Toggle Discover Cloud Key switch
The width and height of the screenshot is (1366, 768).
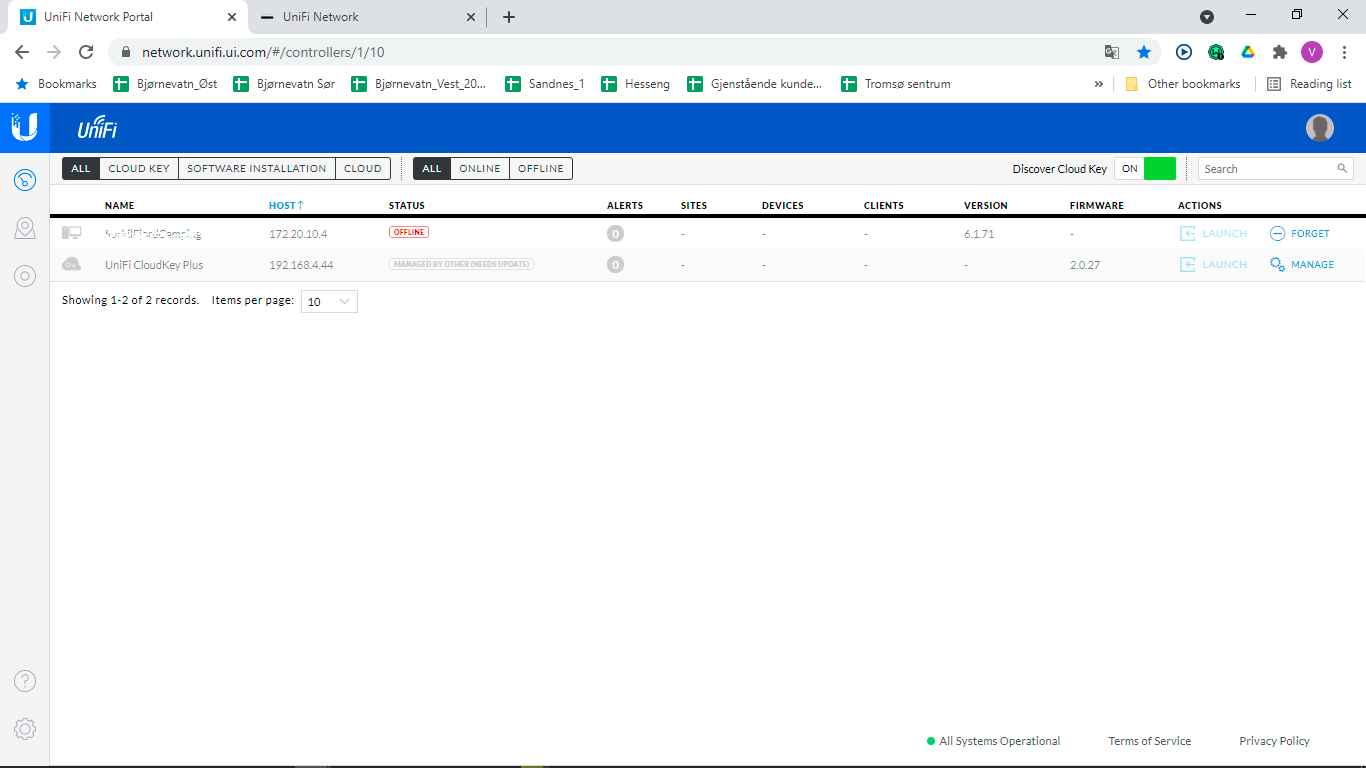point(1145,169)
